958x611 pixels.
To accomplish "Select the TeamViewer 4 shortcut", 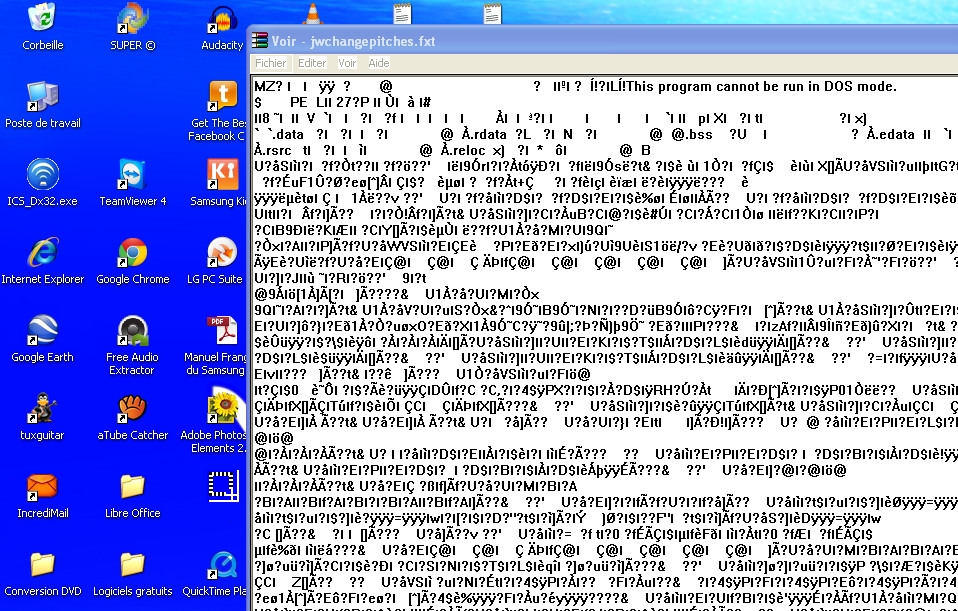I will 132,176.
